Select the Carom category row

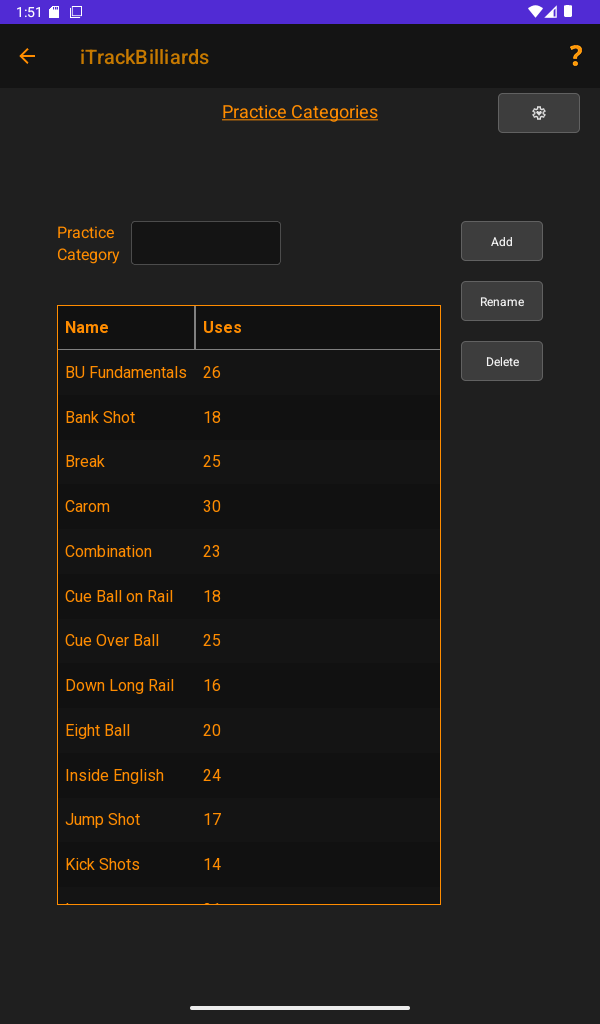tap(87, 506)
